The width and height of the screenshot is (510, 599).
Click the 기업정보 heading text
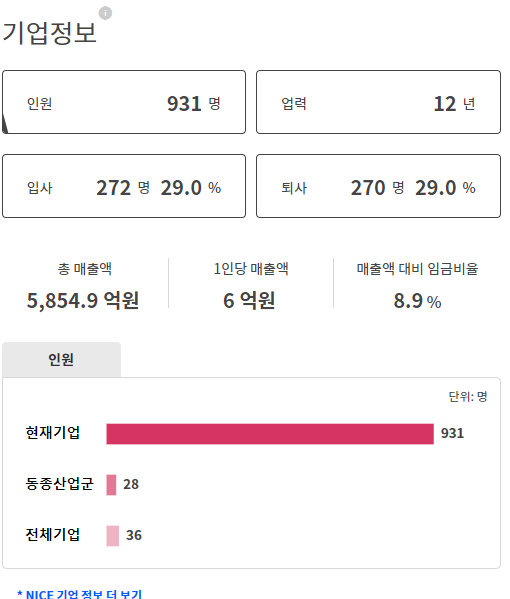pos(49,33)
